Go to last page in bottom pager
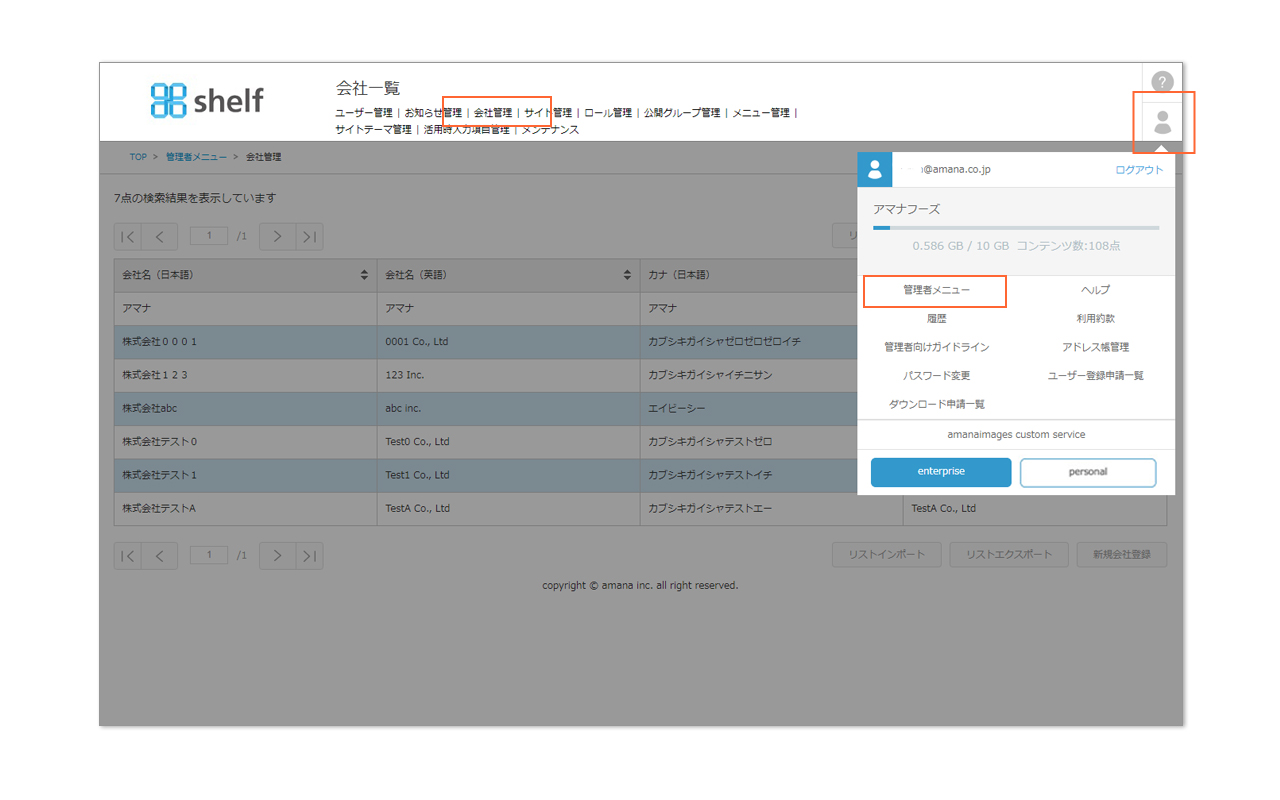 click(310, 556)
